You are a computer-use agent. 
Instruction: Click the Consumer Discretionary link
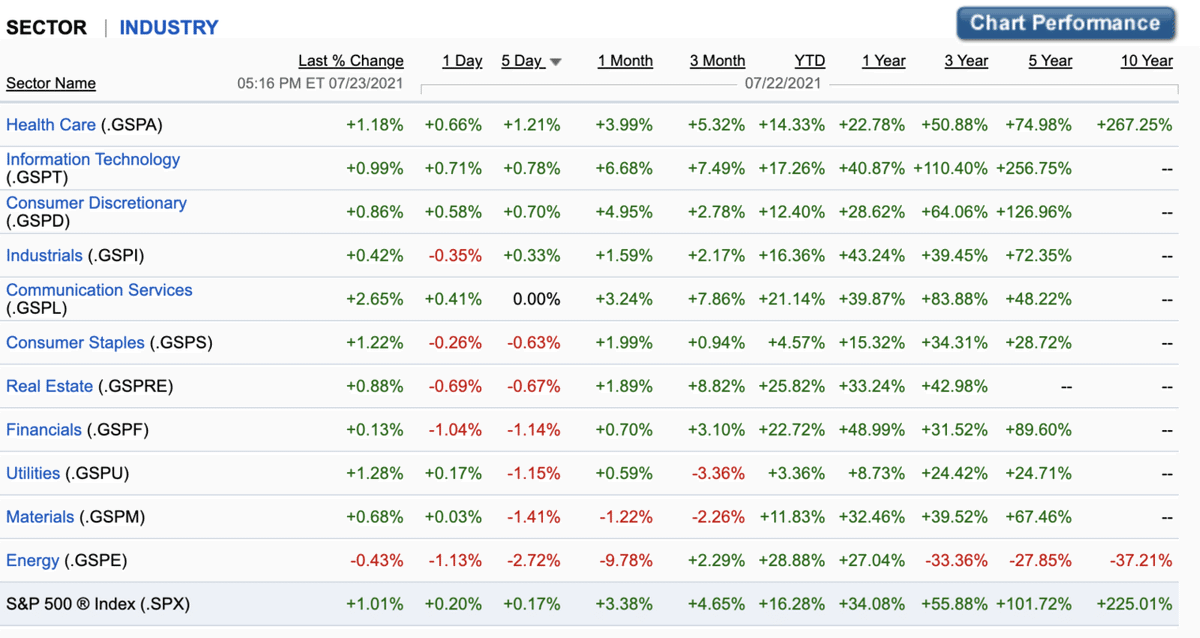tap(96, 203)
